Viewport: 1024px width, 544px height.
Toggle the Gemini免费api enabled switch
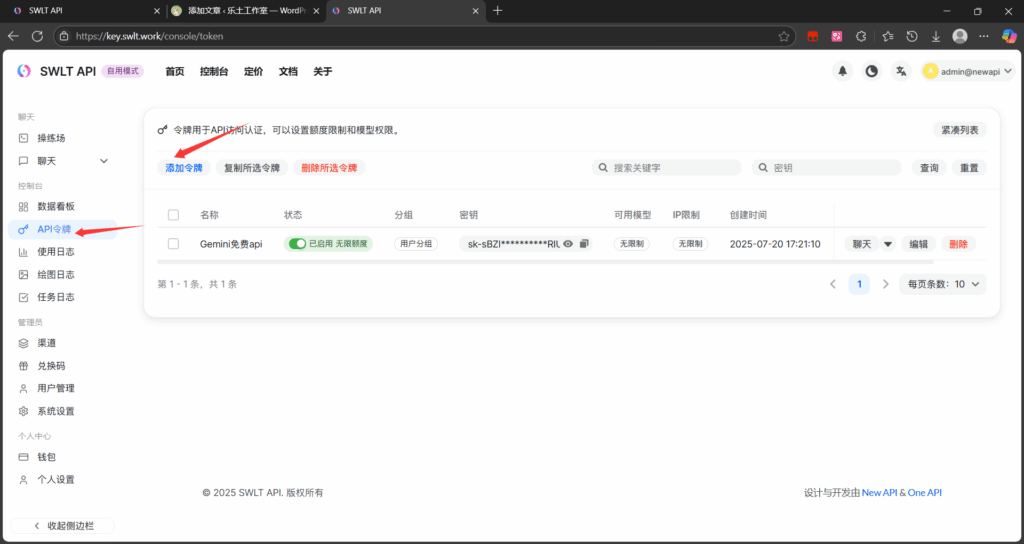click(x=296, y=244)
